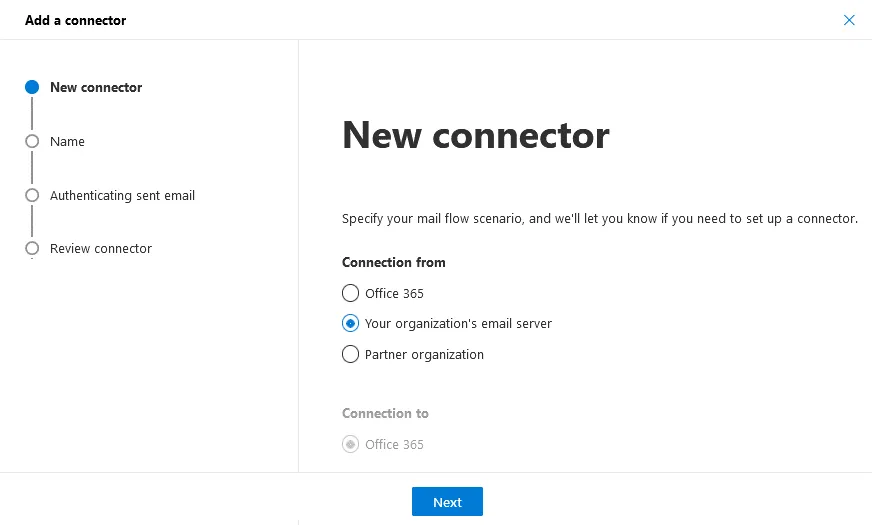Open the Authenticating sent email step label
The image size is (872, 525).
(x=122, y=195)
